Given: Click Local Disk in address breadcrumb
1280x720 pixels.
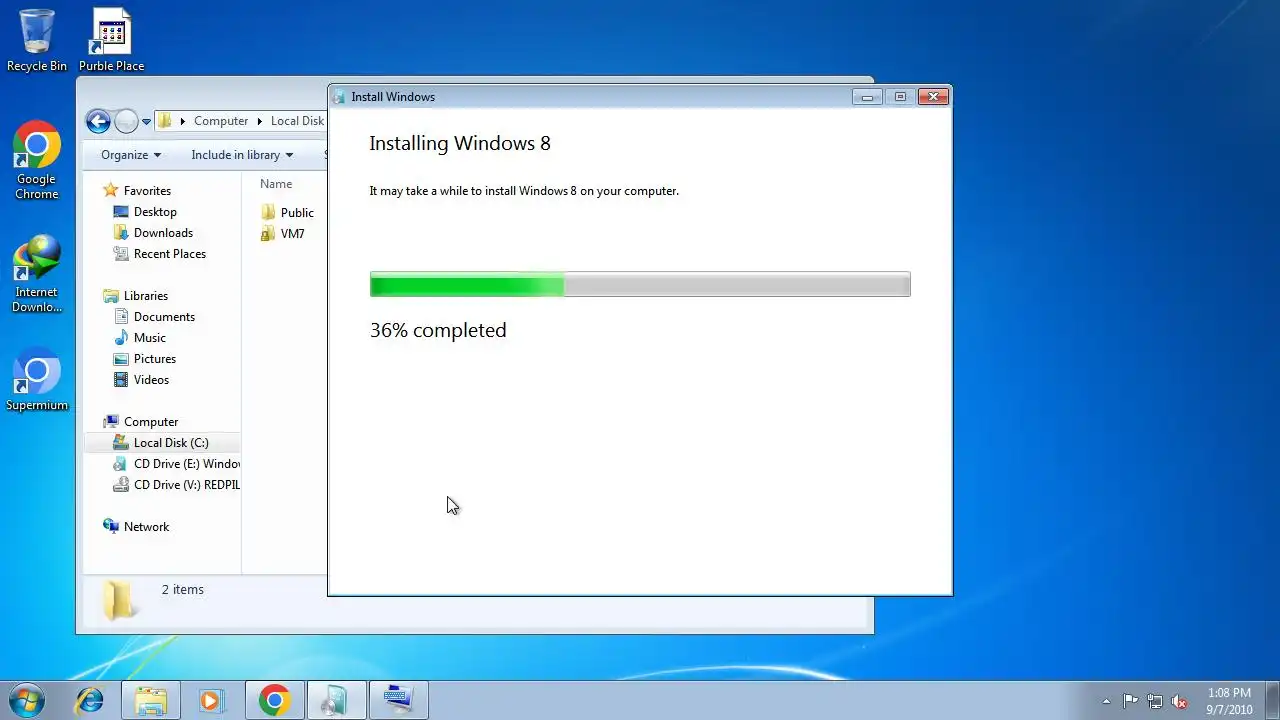Looking at the screenshot, I should [x=297, y=121].
